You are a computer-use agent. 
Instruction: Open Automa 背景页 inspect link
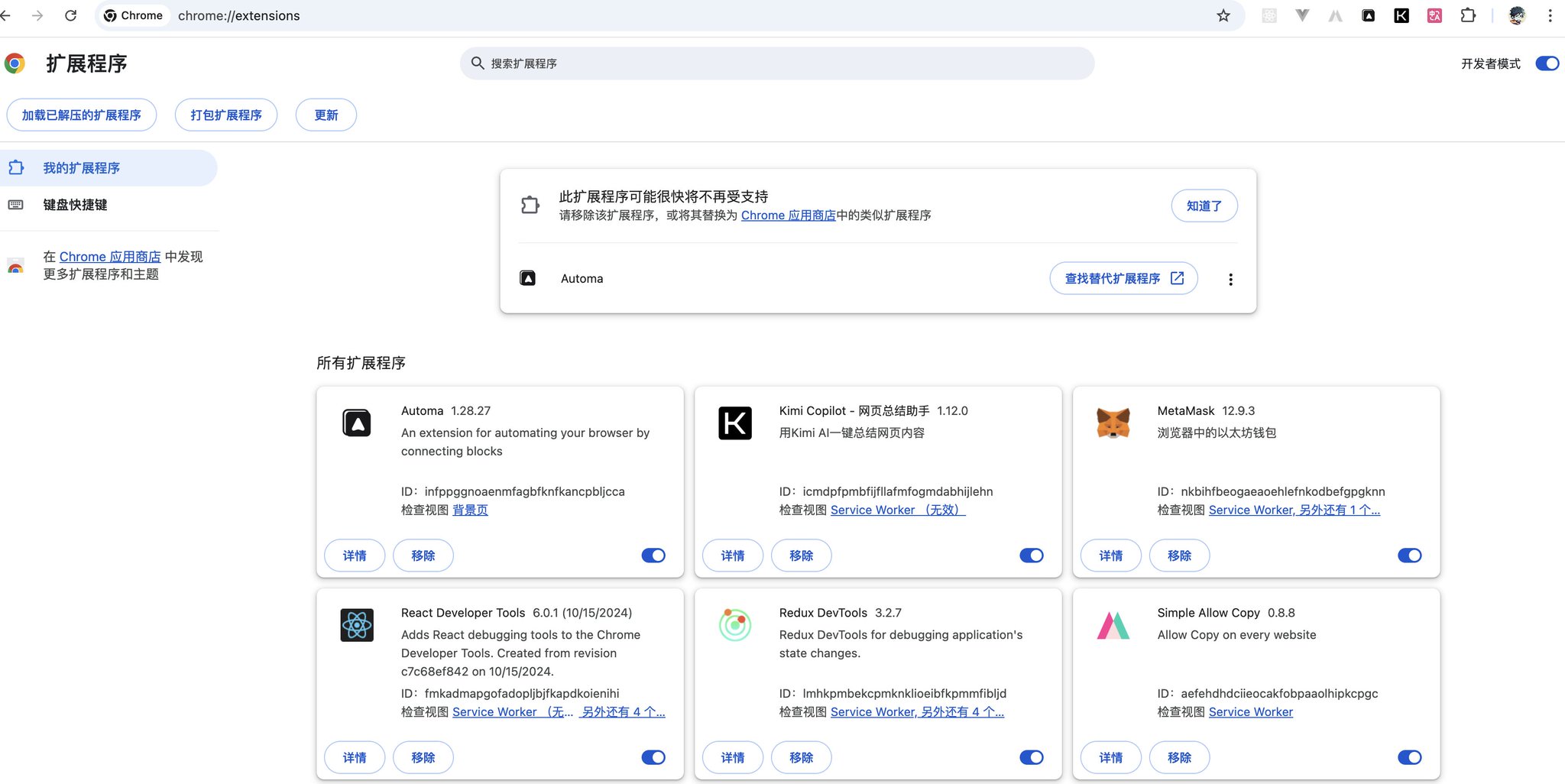click(x=470, y=510)
